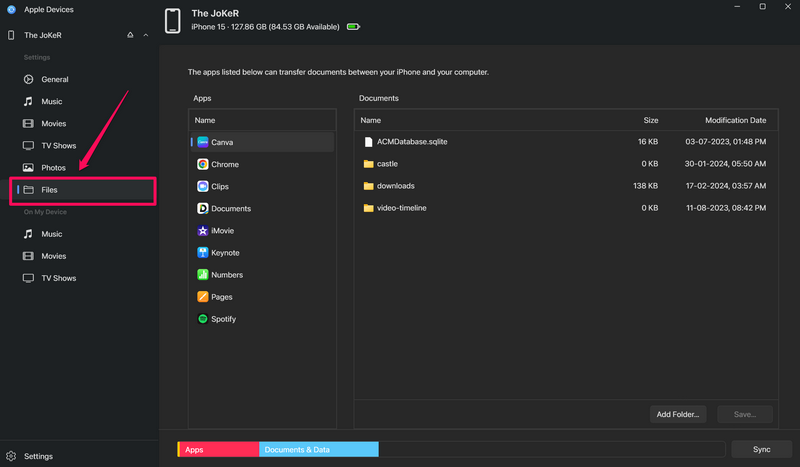Select the Numbers app icon

point(202,275)
